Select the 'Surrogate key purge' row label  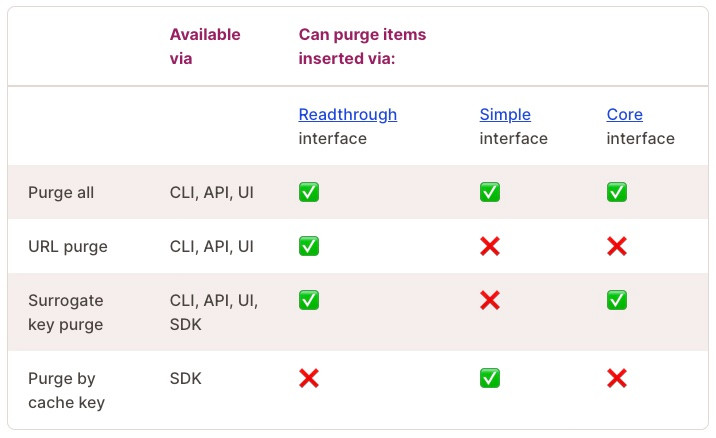(x=66, y=312)
